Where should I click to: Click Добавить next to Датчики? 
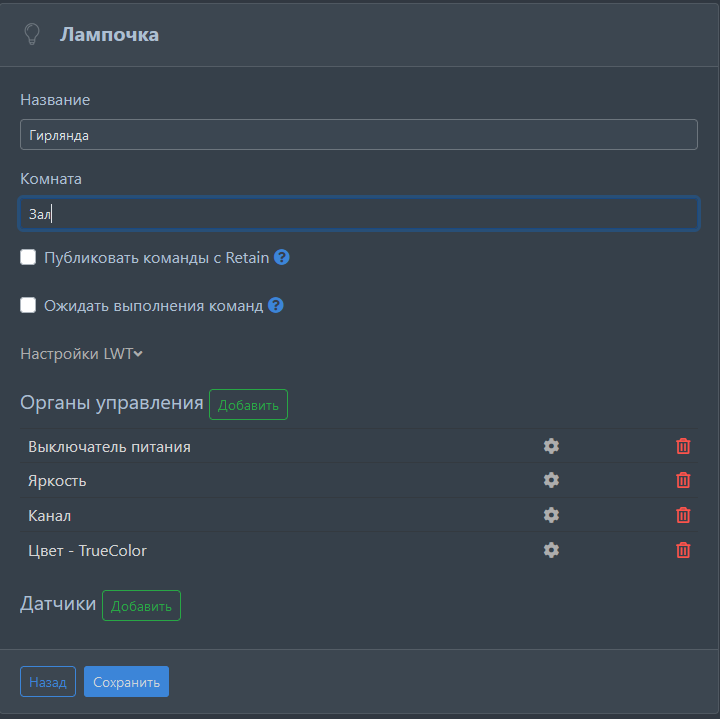coord(141,606)
